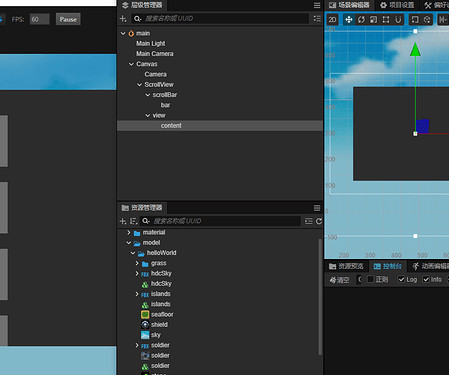Toggle the 2D view mode button
The image size is (449, 375).
tap(332, 20)
